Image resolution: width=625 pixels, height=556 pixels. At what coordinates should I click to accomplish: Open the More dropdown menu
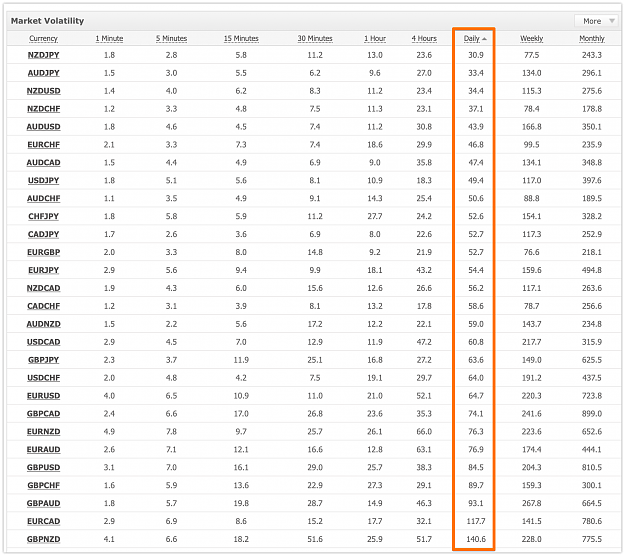pos(597,21)
